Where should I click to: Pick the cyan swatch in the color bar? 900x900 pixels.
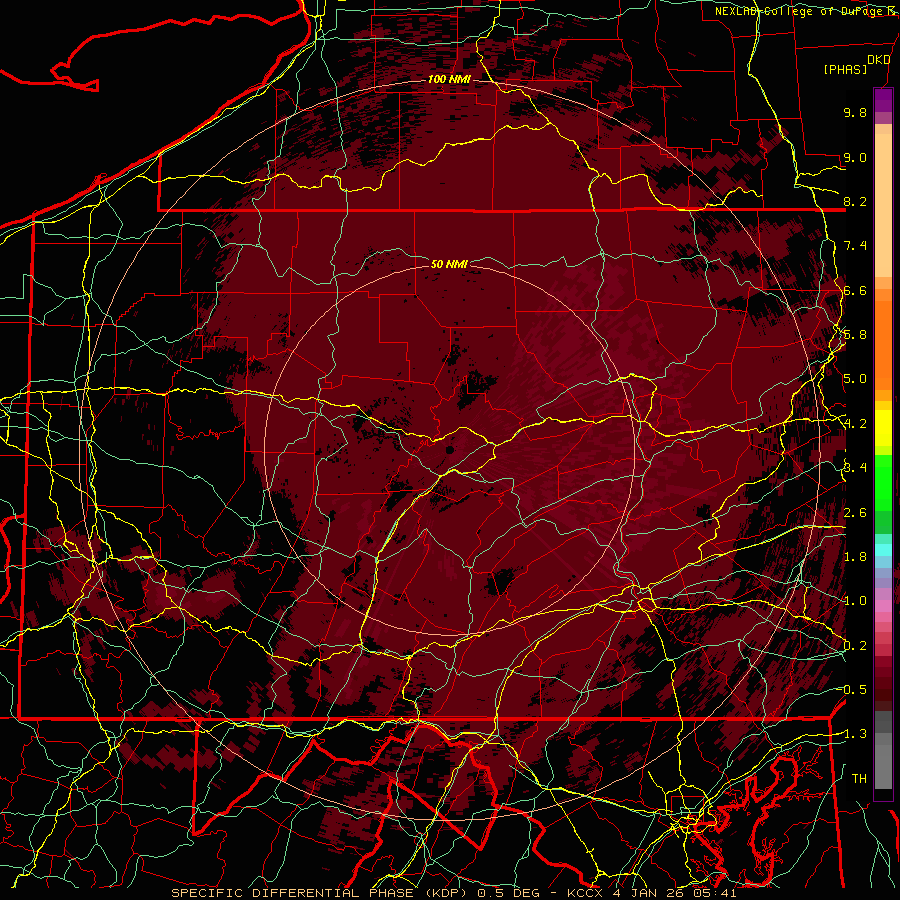(883, 550)
